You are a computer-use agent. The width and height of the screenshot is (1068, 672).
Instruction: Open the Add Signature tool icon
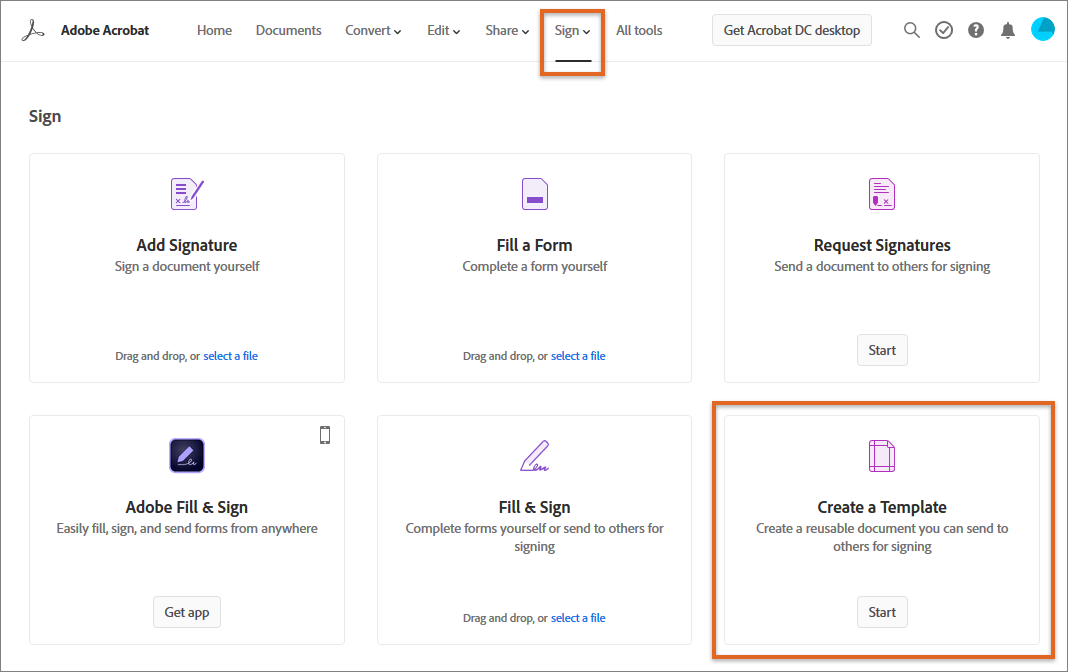tap(186, 193)
